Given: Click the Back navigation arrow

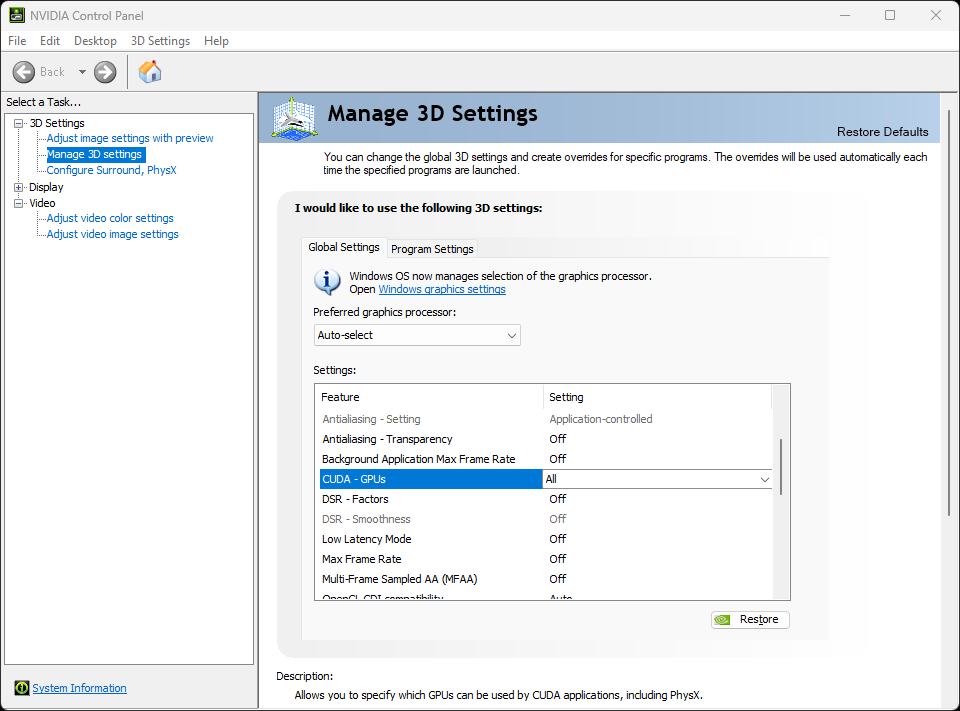Looking at the screenshot, I should pos(24,71).
